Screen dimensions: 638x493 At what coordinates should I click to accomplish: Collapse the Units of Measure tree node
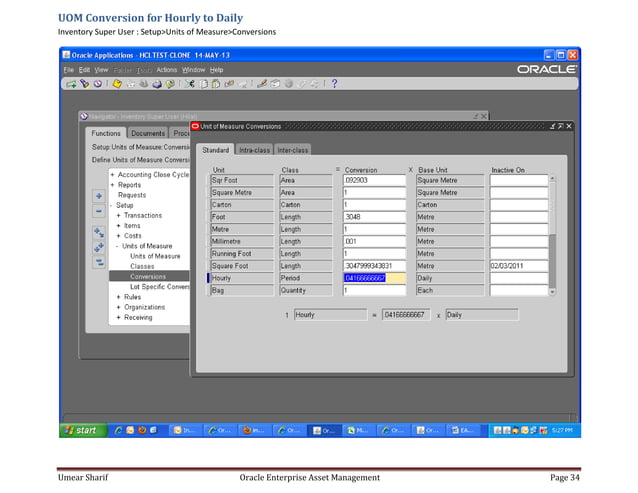(119, 246)
